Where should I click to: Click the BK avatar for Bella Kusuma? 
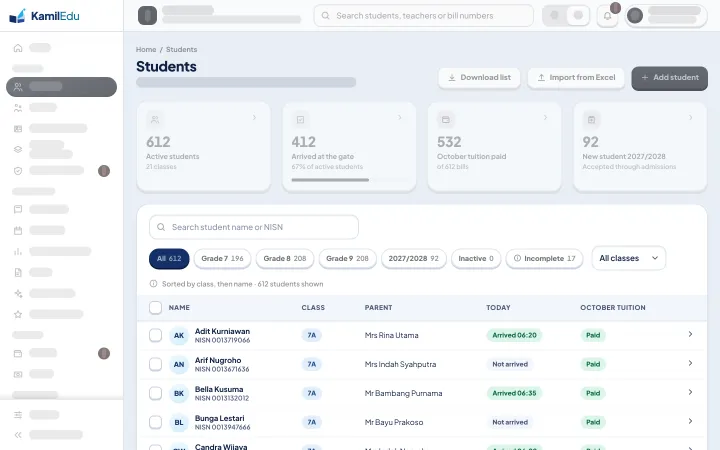pyautogui.click(x=179, y=393)
